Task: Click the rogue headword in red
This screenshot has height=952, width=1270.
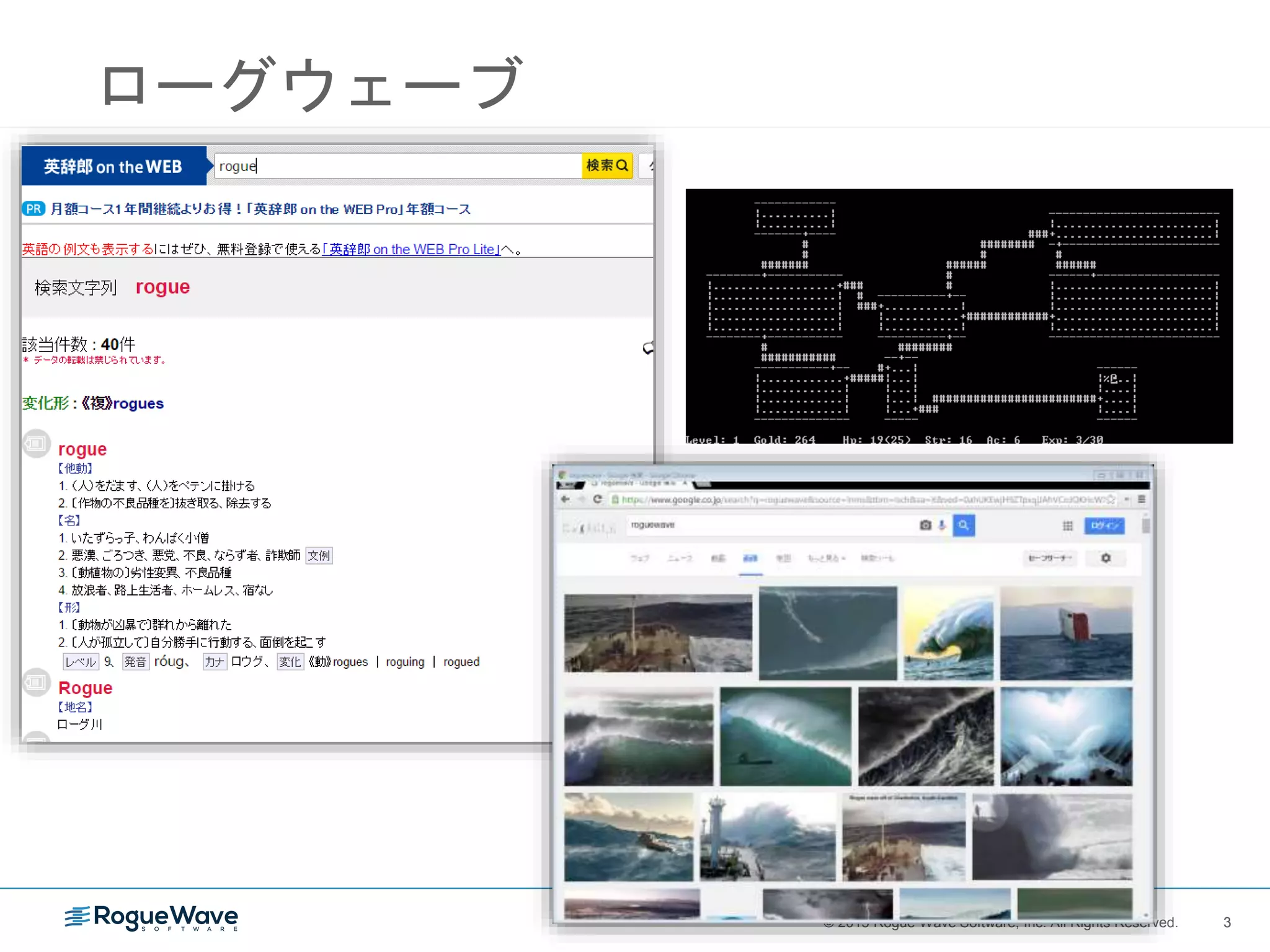Action: click(82, 449)
